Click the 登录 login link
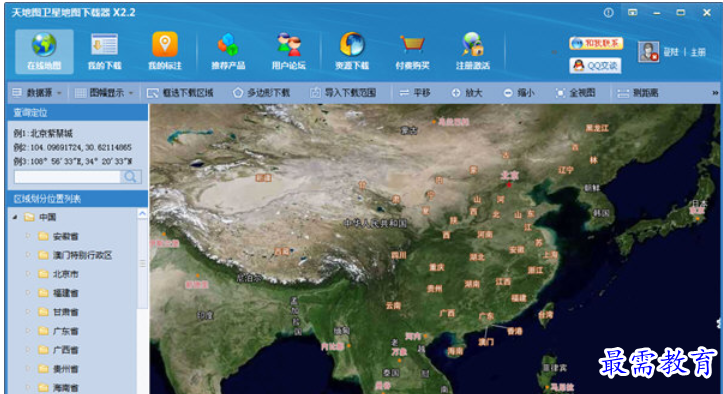The height and width of the screenshot is (394, 723). point(671,52)
